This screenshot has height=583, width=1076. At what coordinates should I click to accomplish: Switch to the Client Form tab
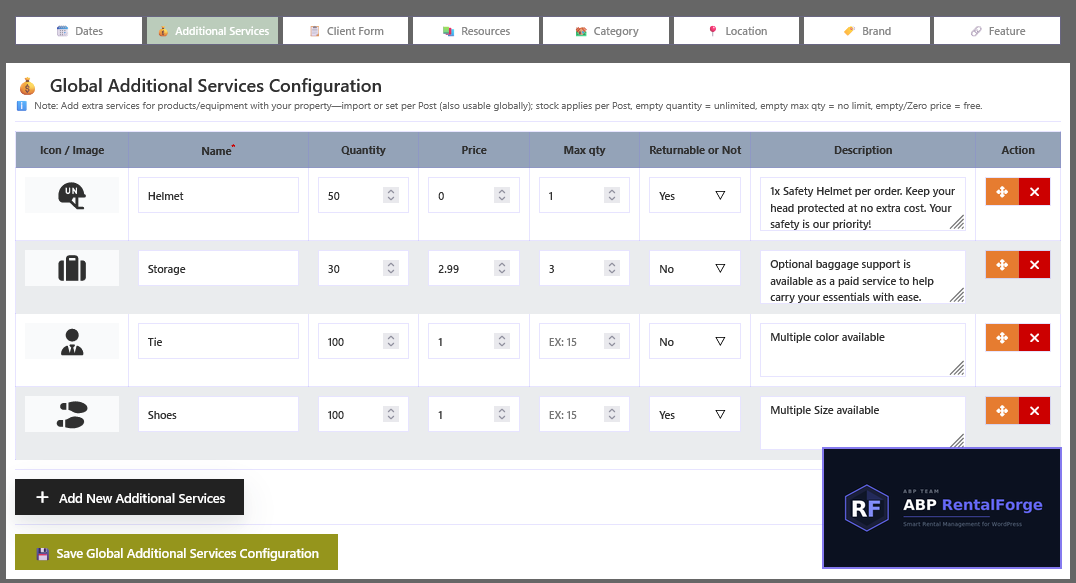pos(345,31)
